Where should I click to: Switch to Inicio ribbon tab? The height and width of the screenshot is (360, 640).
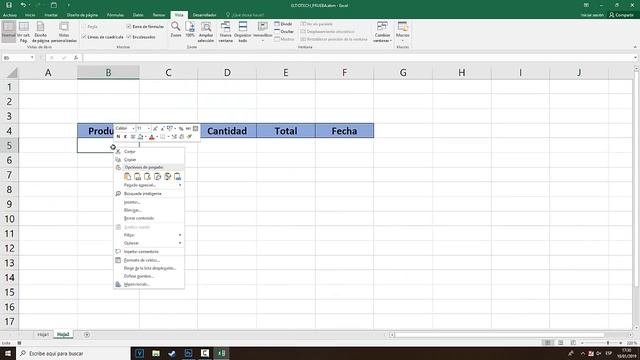coord(30,15)
